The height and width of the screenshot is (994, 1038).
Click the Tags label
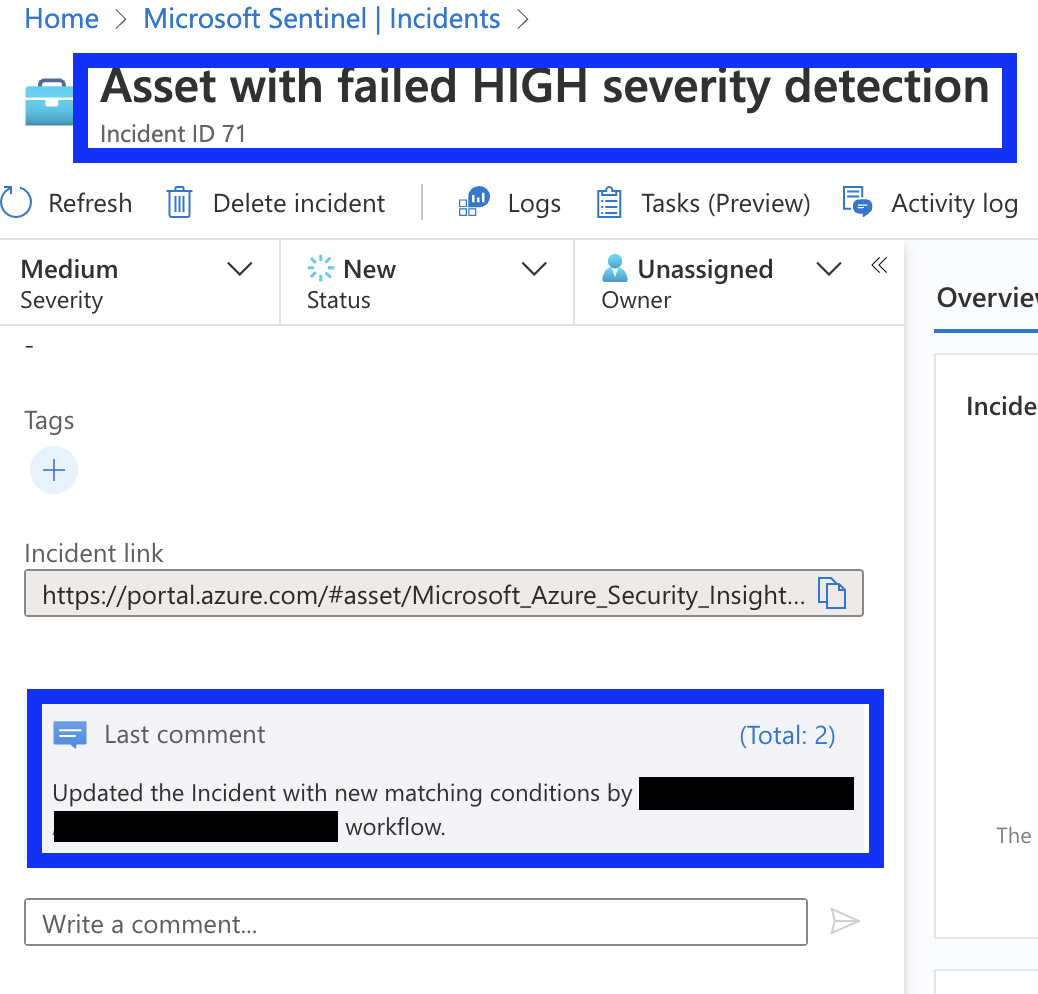(49, 421)
